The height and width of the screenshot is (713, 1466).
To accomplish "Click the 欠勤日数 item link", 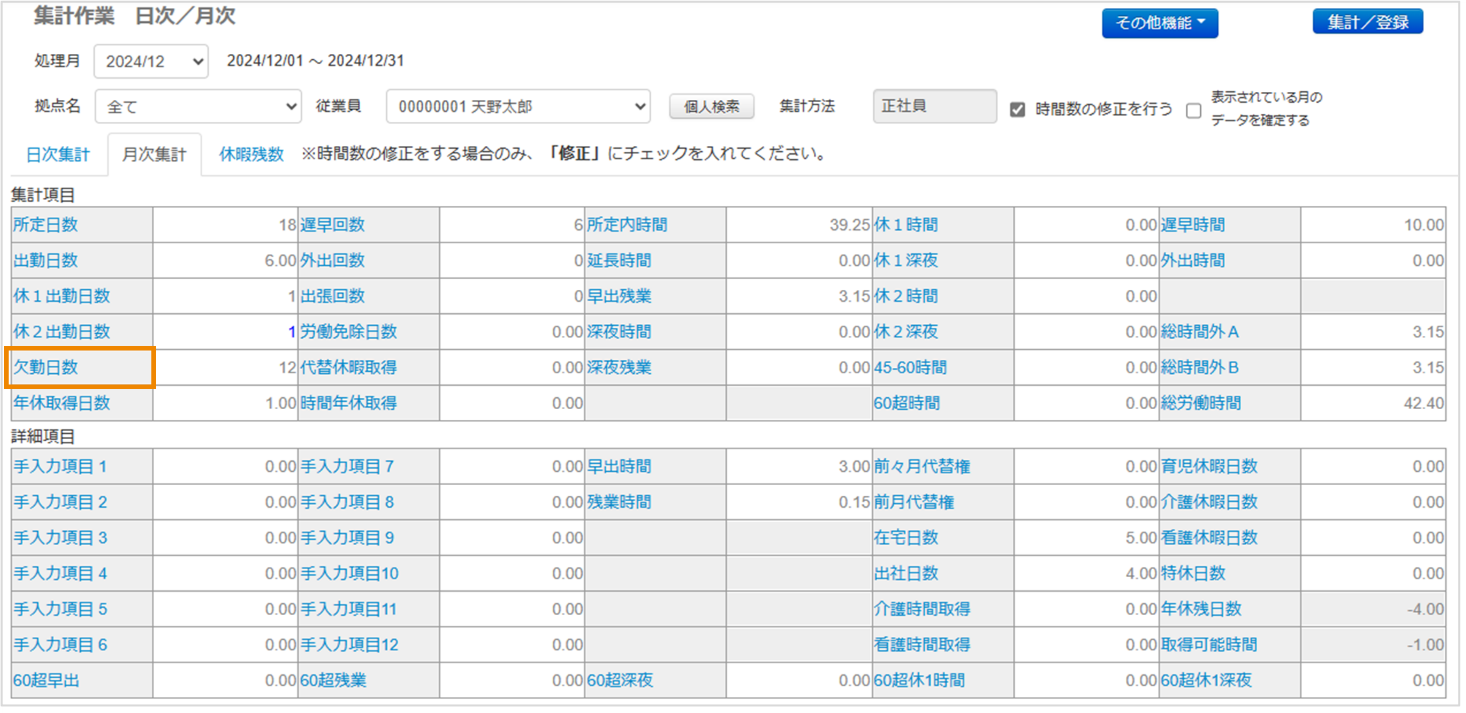I will 45,368.
